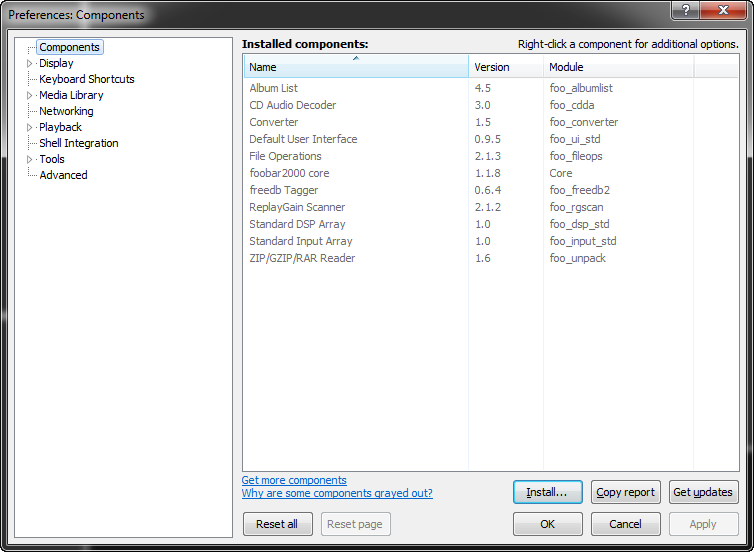Click the foo_cdda module cell
The height and width of the screenshot is (552, 754).
(572, 105)
